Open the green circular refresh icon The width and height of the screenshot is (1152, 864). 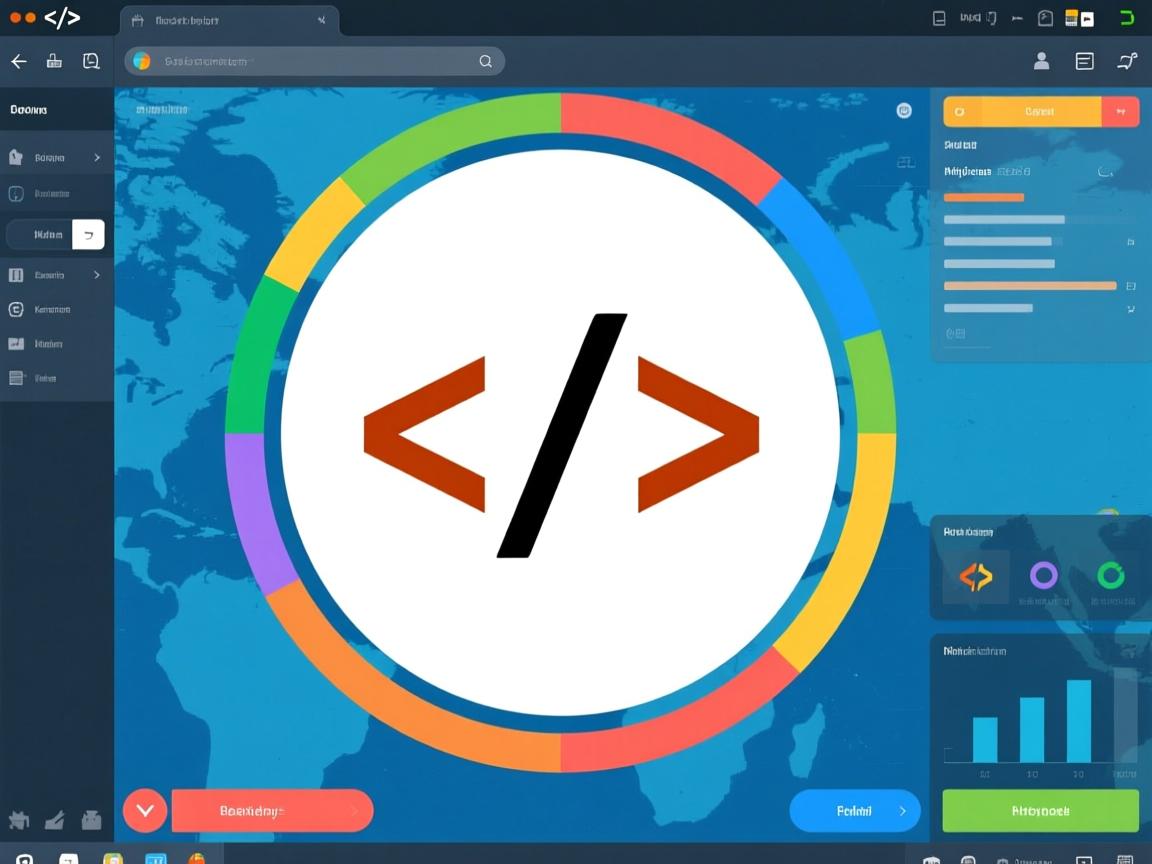click(x=1111, y=576)
